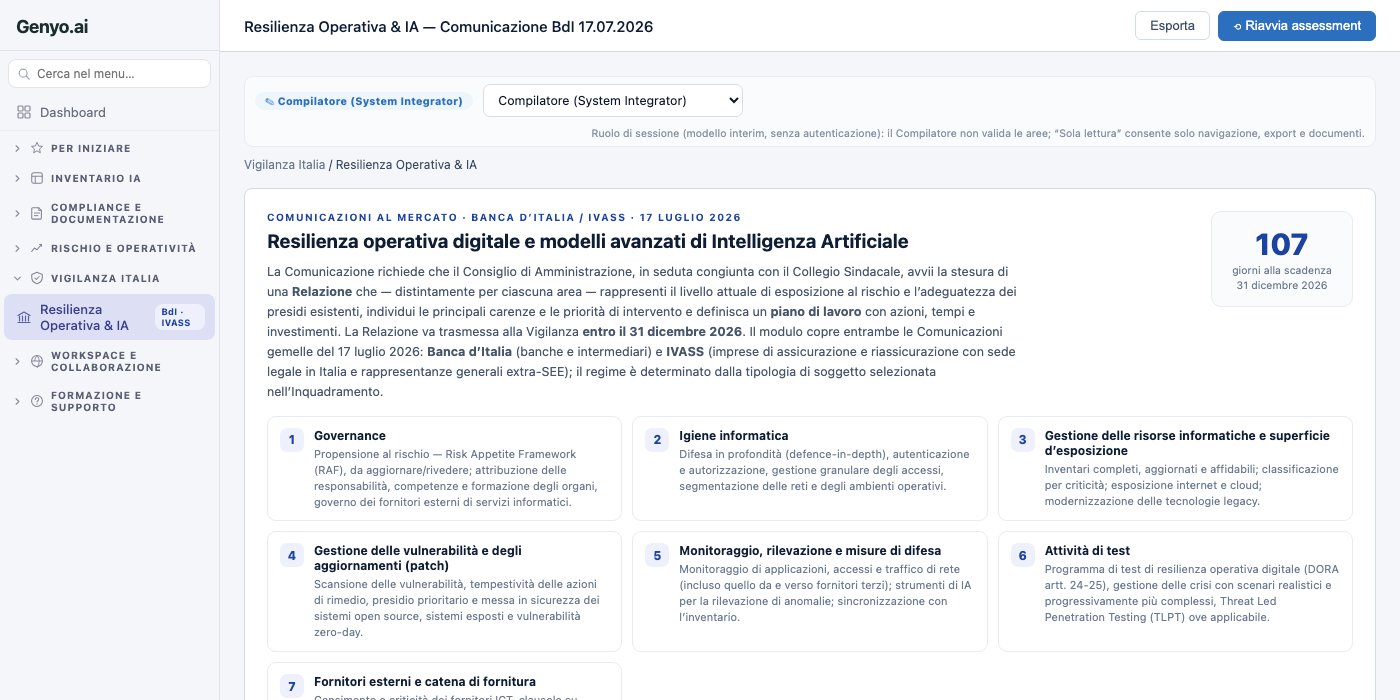Image resolution: width=1400 pixels, height=700 pixels.
Task: Click area number 4 vulnerabilità badge
Action: (x=292, y=555)
